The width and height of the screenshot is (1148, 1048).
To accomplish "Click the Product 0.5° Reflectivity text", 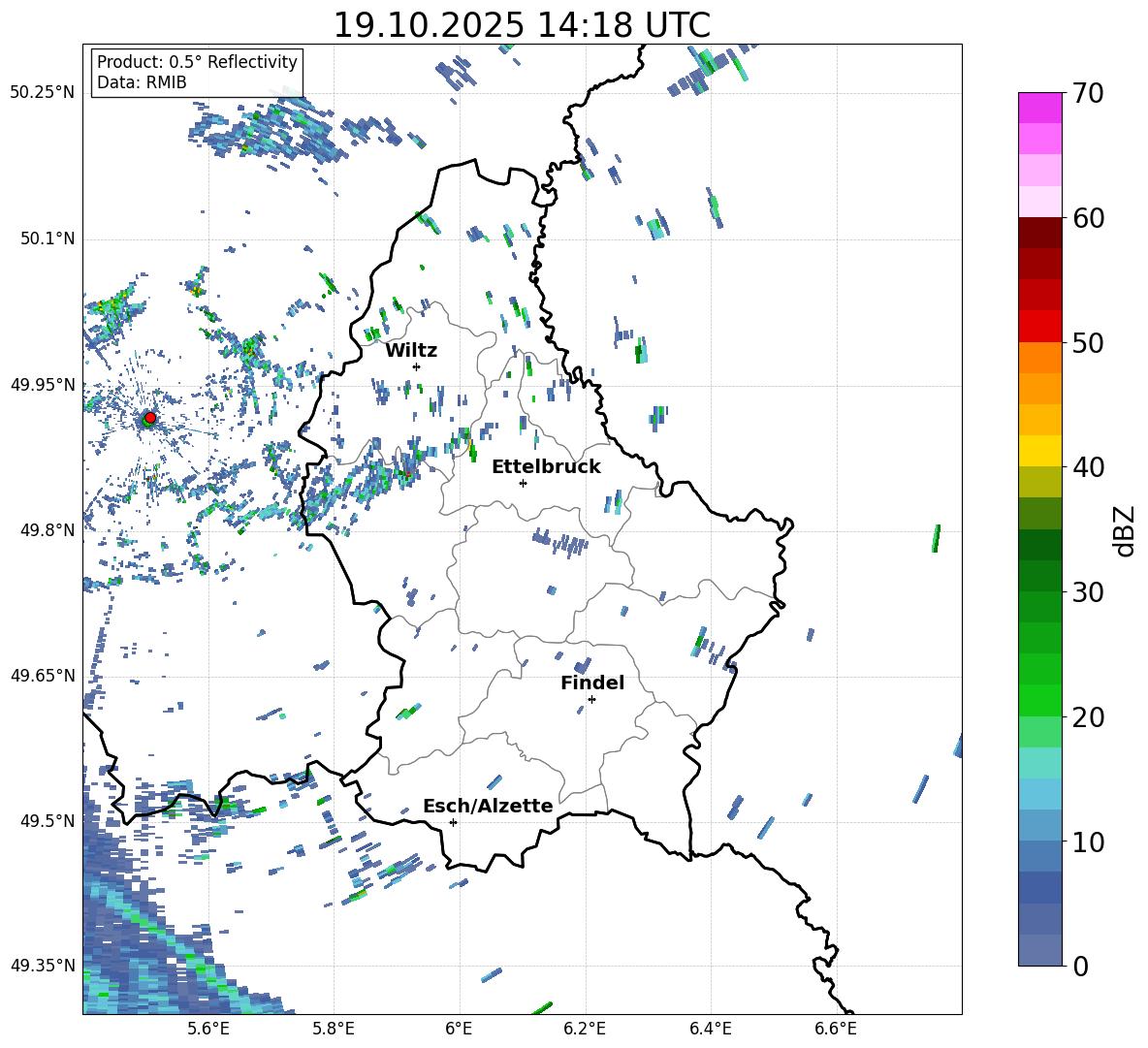I will pos(197,62).
